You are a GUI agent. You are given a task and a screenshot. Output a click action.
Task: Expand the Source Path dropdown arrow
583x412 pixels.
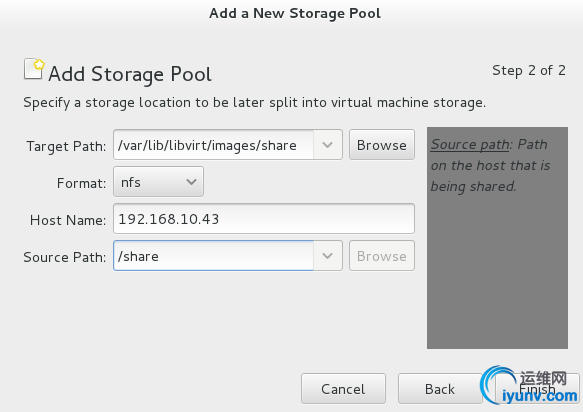point(328,256)
